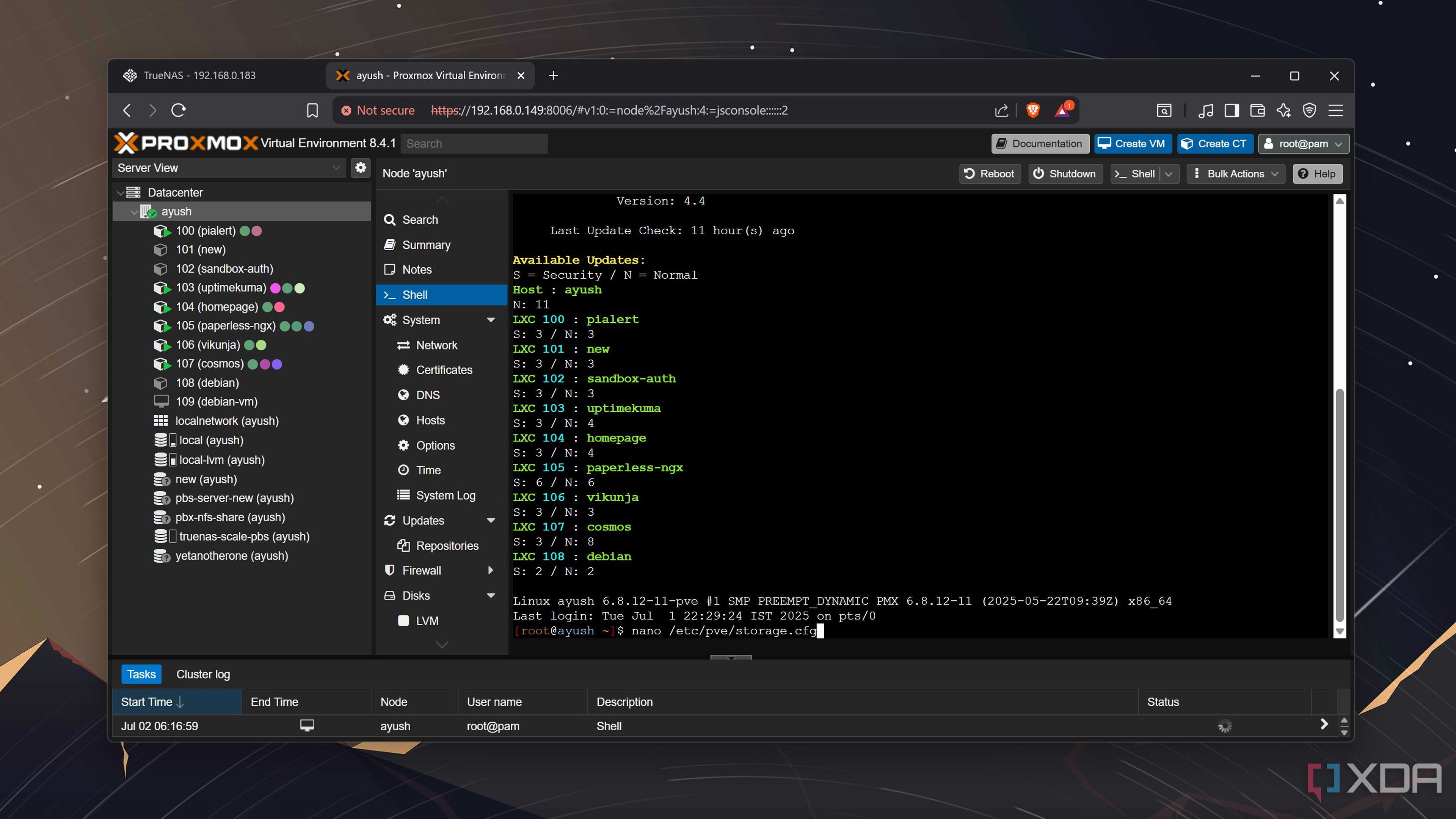Open the root@pam user menu
The image size is (1456, 819).
(1304, 144)
